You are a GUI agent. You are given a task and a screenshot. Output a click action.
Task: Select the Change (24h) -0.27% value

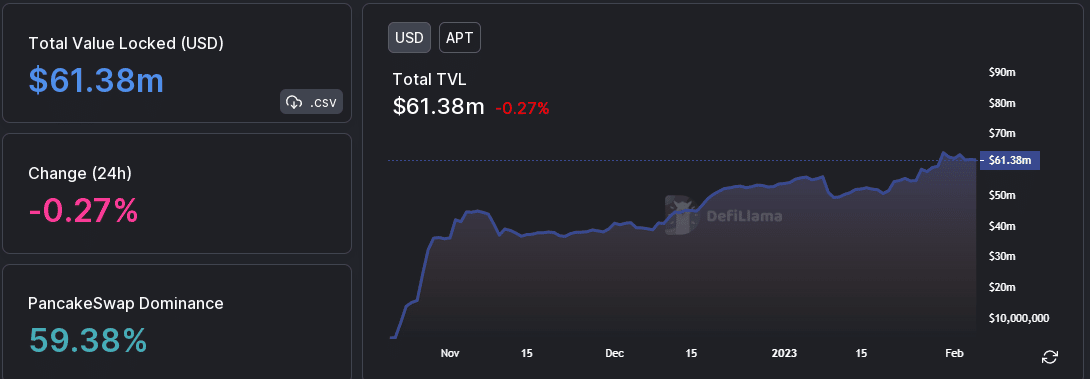coord(83,210)
